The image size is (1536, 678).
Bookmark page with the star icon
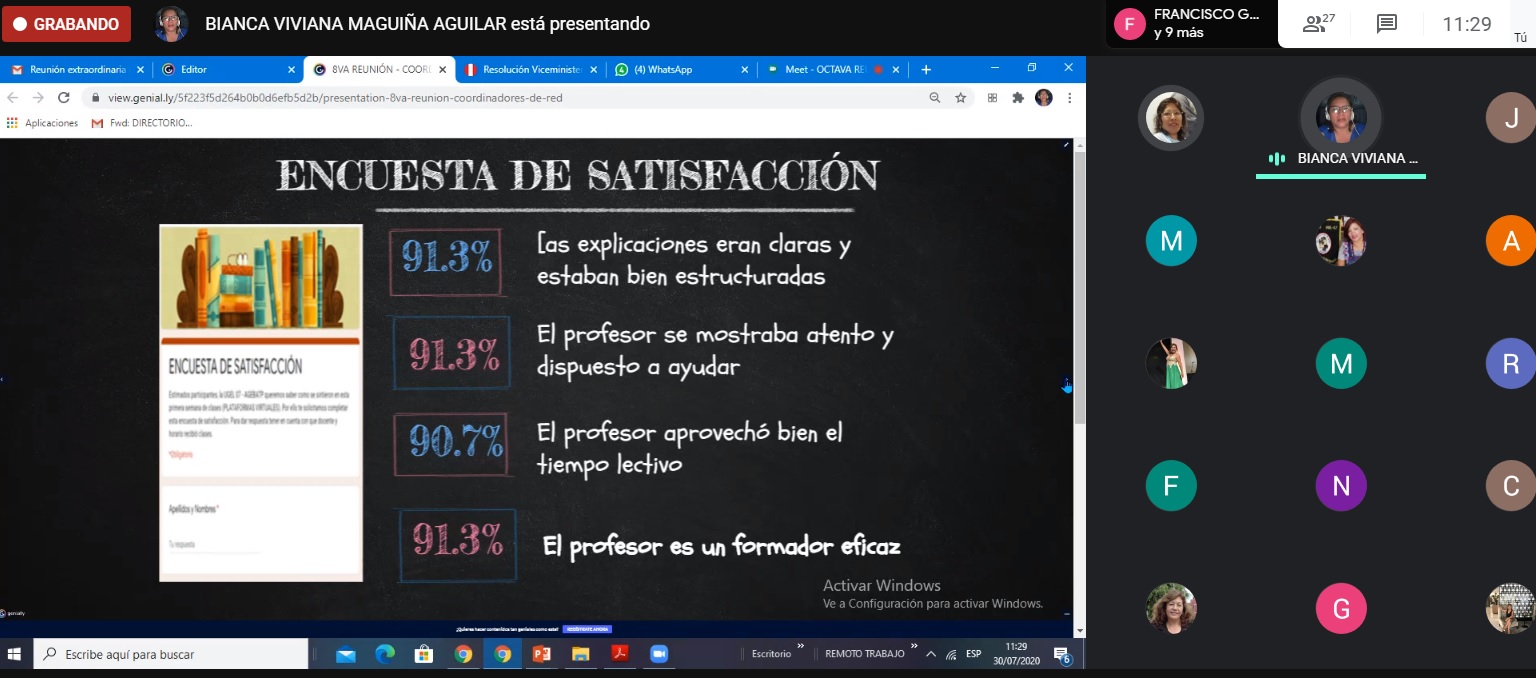[960, 98]
